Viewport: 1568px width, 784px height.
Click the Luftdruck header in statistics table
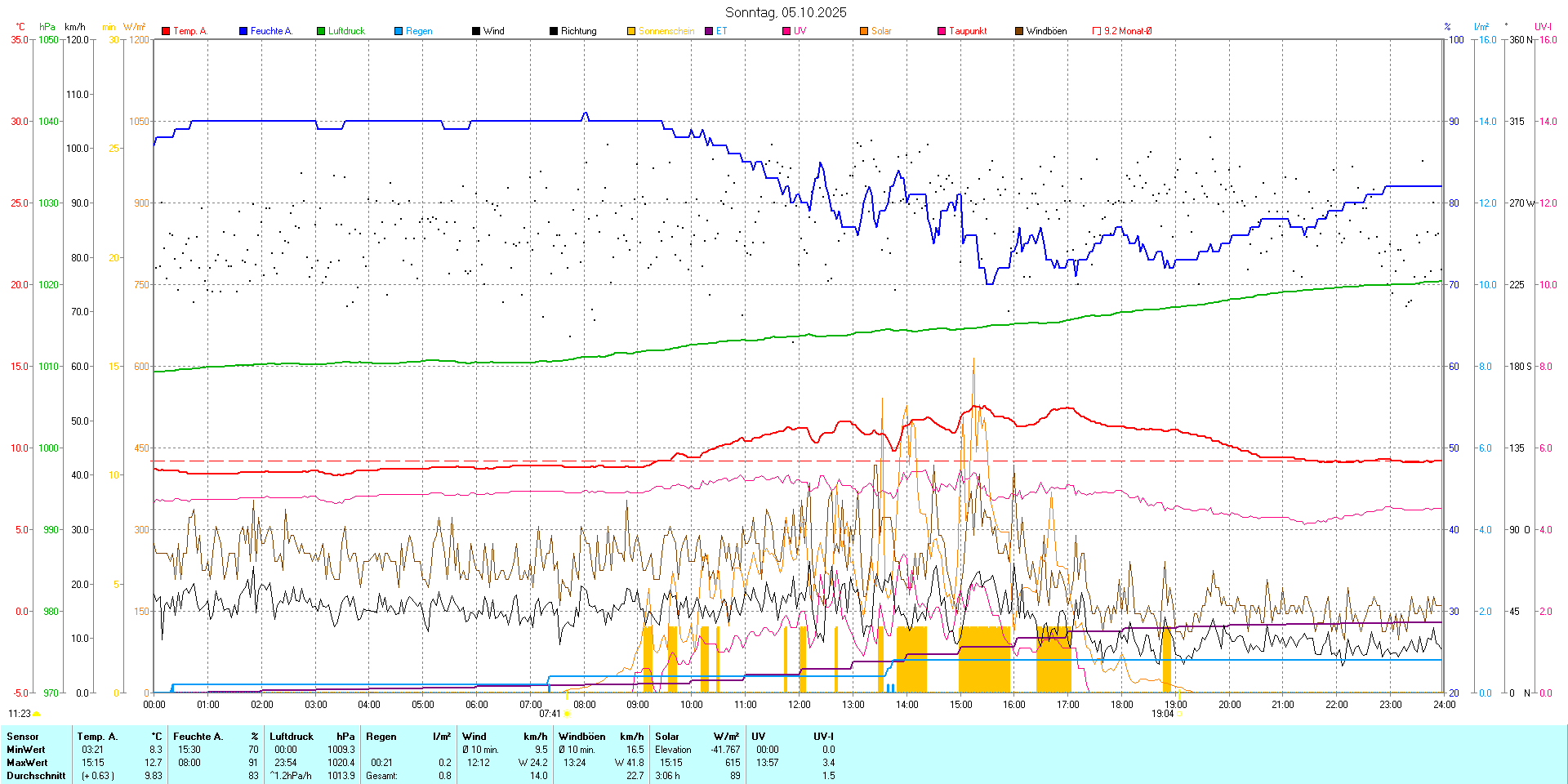coord(292,737)
